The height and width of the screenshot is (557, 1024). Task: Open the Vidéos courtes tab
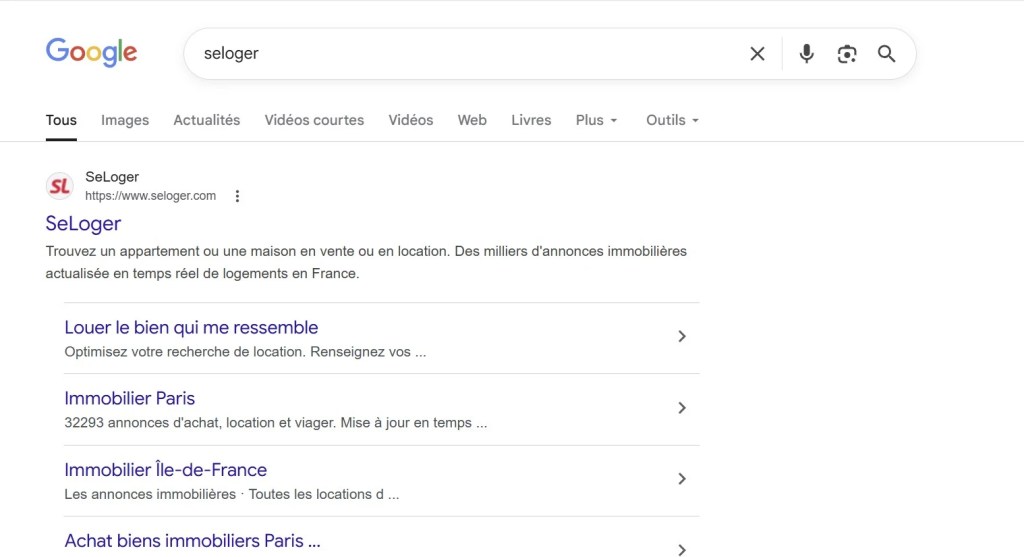click(x=314, y=120)
